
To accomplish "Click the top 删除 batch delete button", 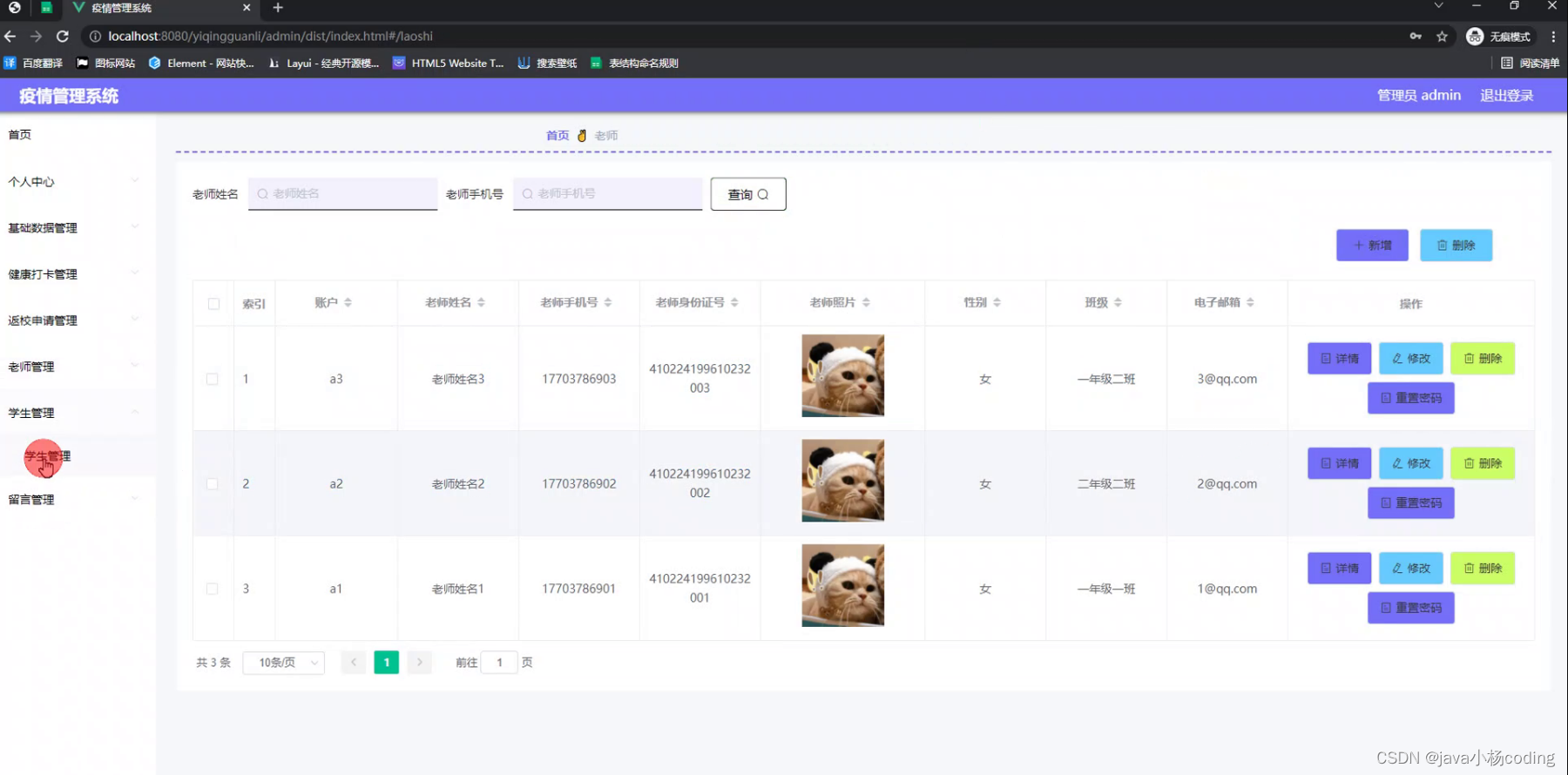I will click(1456, 246).
